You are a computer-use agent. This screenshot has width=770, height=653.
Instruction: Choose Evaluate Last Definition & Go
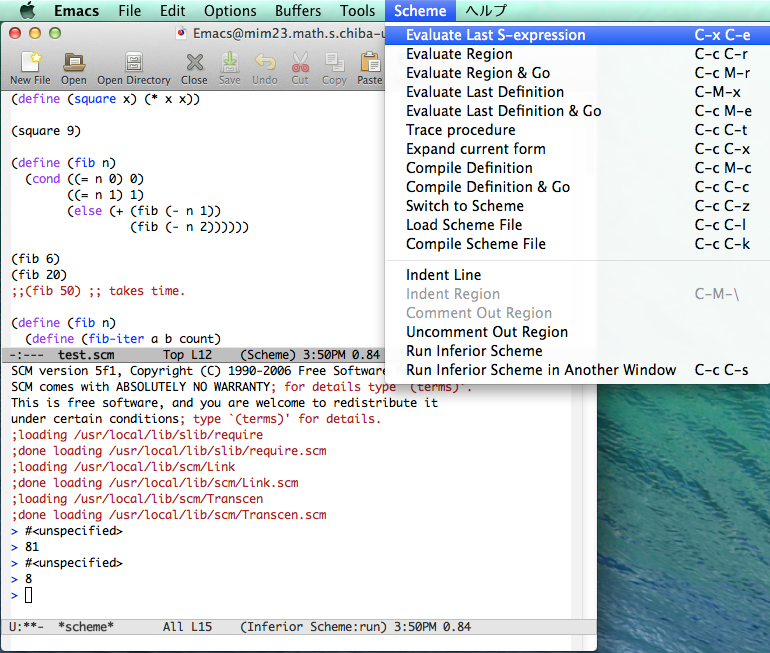pos(578,111)
